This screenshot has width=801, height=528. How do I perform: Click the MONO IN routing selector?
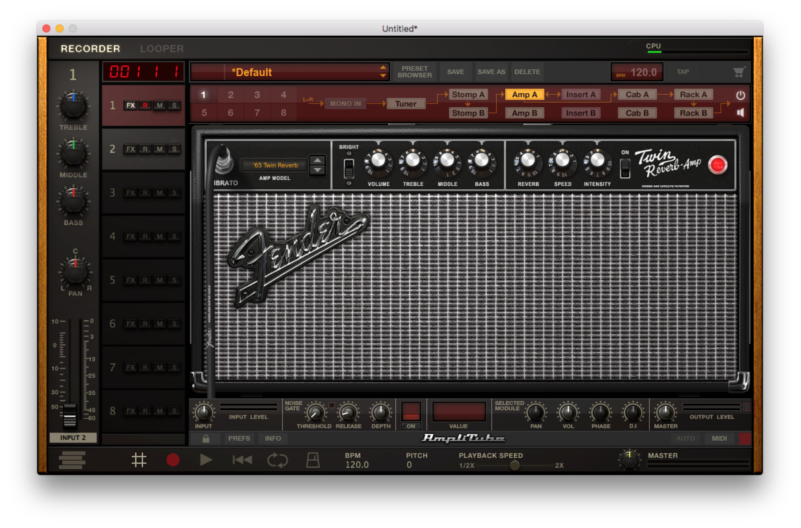pyautogui.click(x=345, y=104)
